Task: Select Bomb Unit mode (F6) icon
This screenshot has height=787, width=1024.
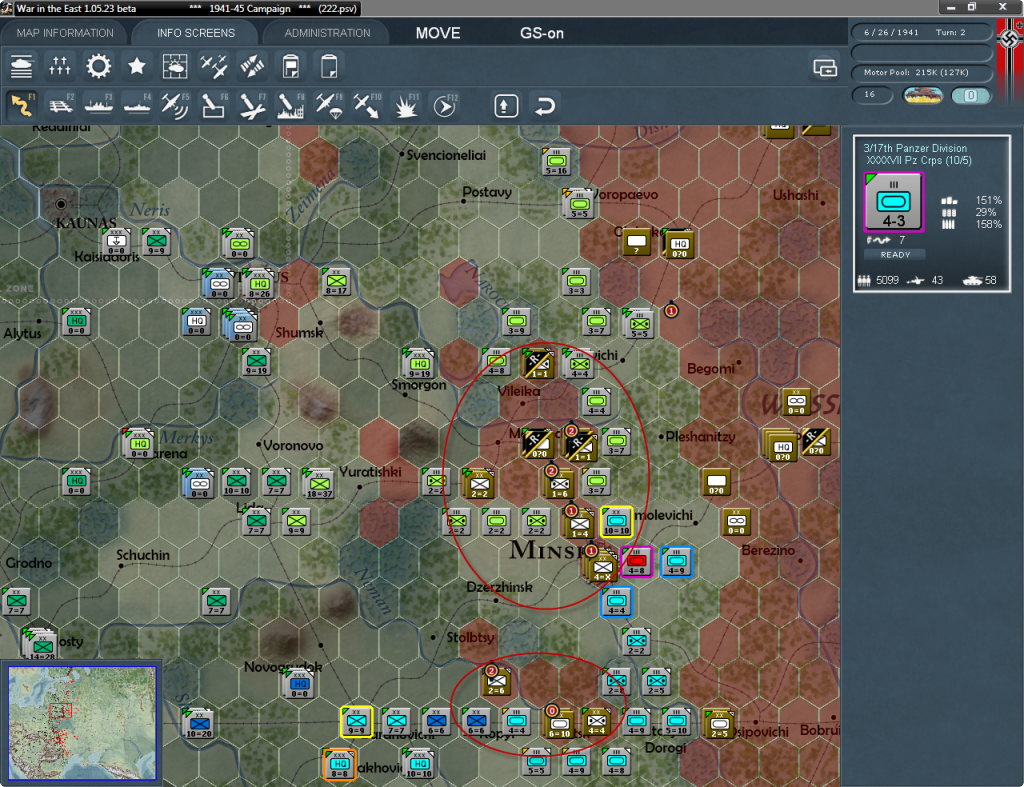Action: (x=214, y=105)
